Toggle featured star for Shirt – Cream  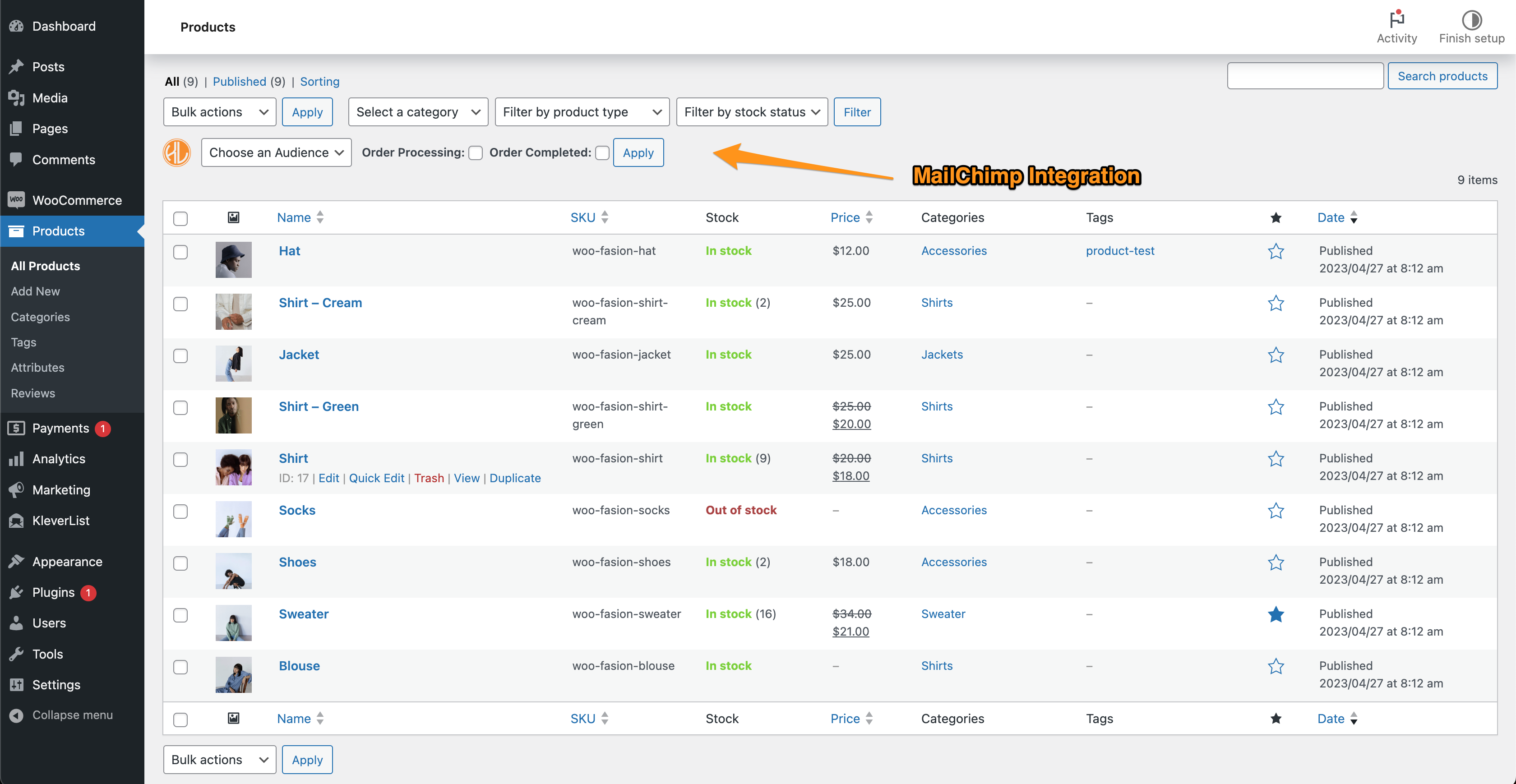(1276, 303)
